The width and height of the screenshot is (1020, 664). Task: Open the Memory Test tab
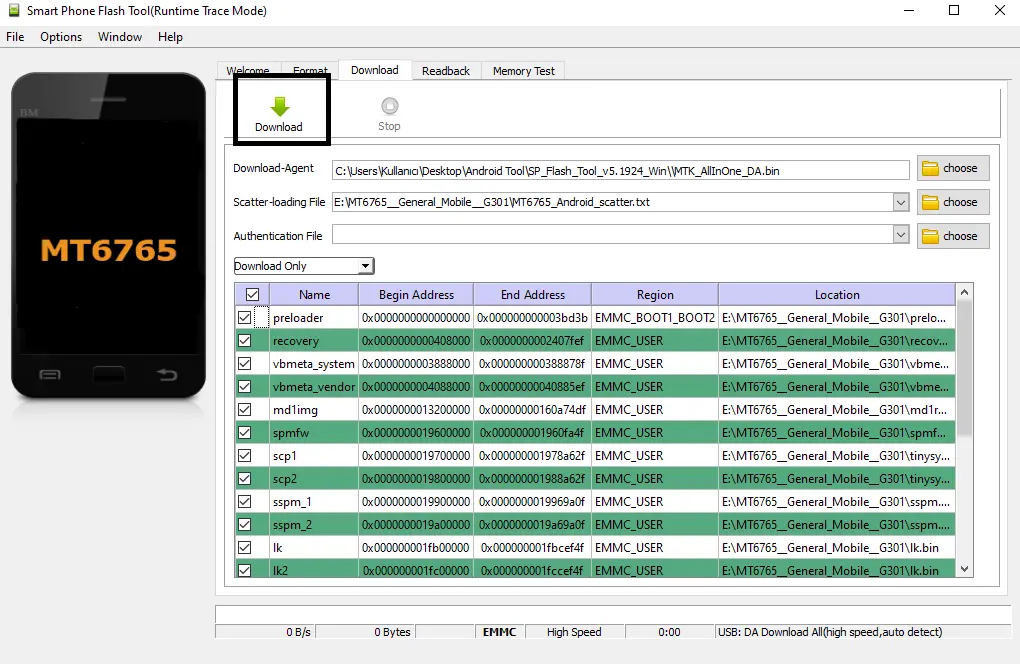coord(524,71)
